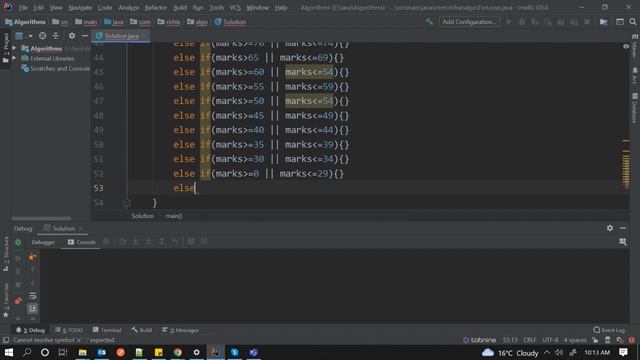The height and width of the screenshot is (360, 640).
Task: Open the Project view dropdown arrow
Action: (30, 36)
